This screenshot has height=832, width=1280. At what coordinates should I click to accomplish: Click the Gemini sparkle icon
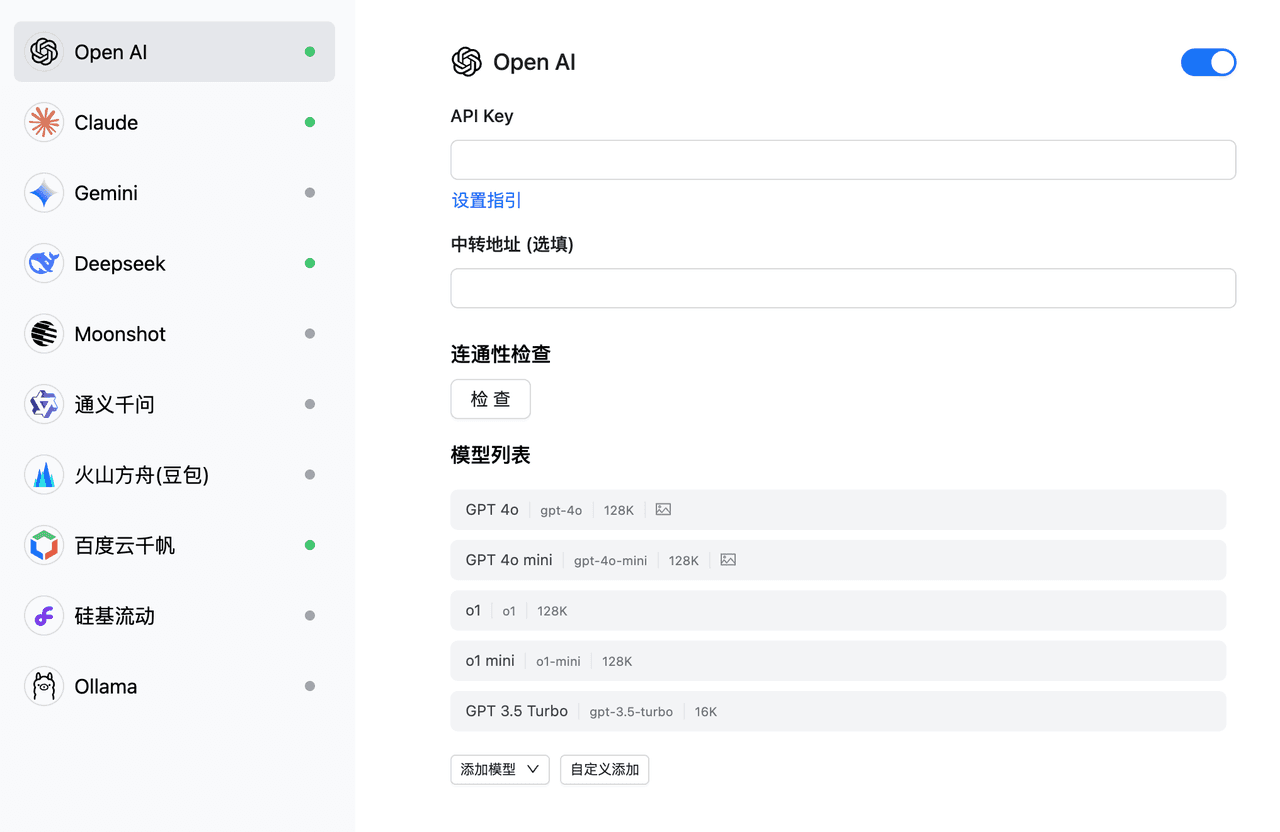coord(44,193)
